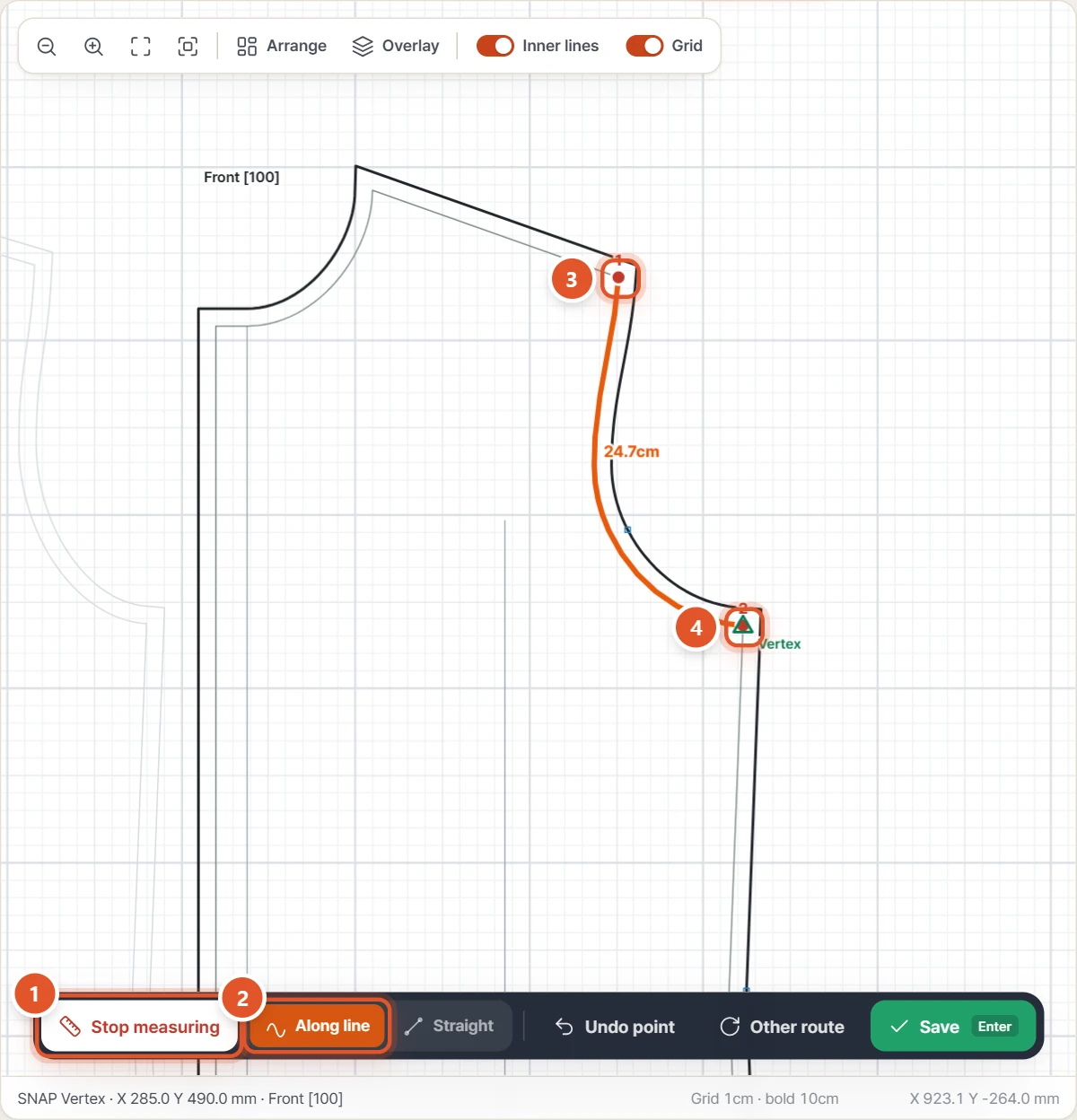Zoom in using the magnifier plus icon
1077x1120 pixels.
93,47
